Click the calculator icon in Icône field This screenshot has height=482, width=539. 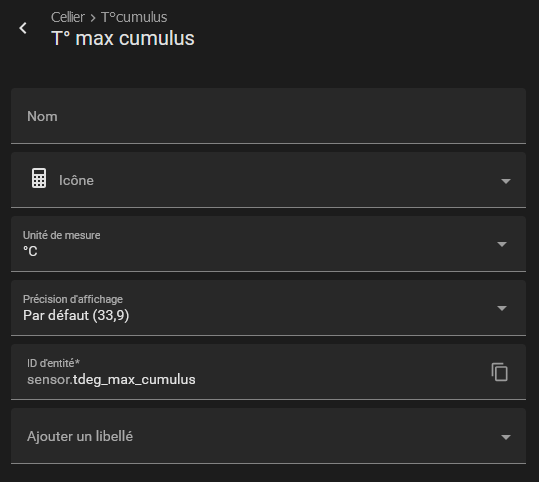(x=39, y=178)
